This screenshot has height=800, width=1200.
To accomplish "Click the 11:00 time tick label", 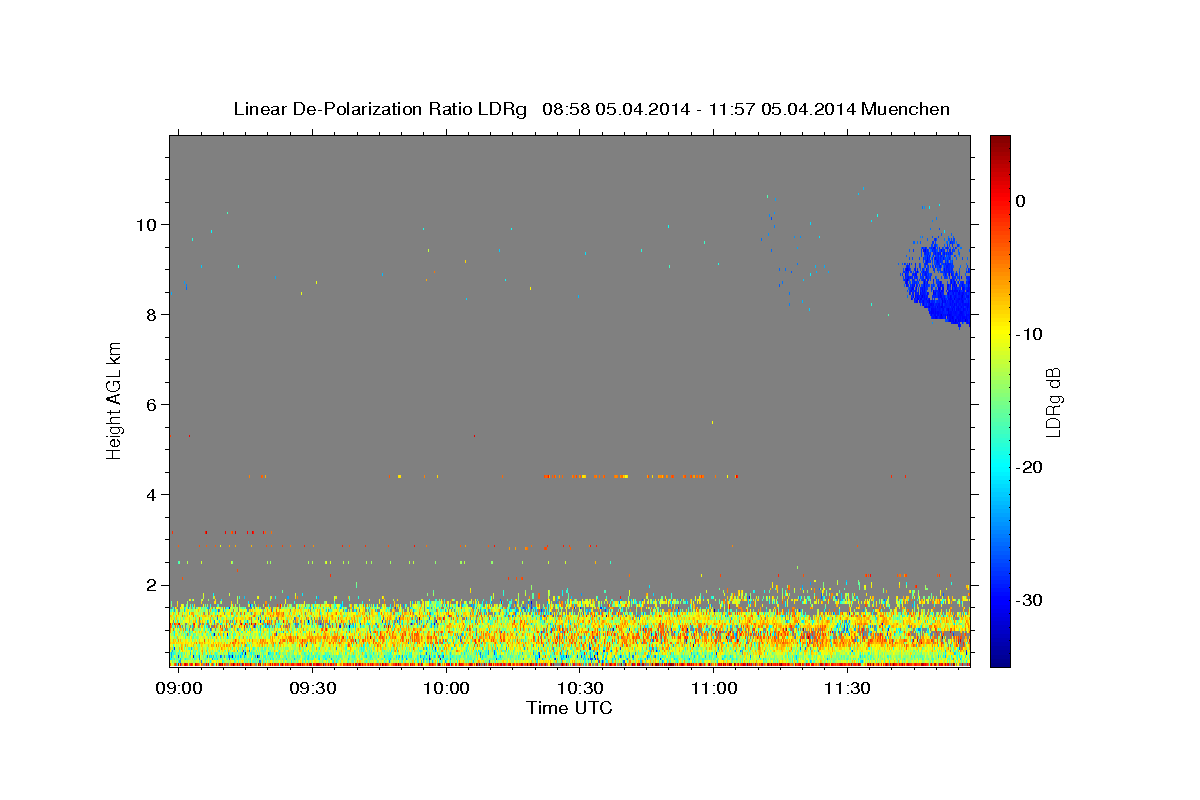I will (713, 689).
